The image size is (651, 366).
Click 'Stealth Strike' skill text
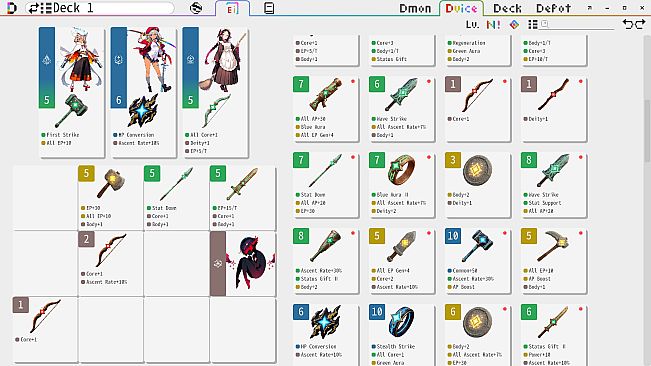click(x=396, y=346)
